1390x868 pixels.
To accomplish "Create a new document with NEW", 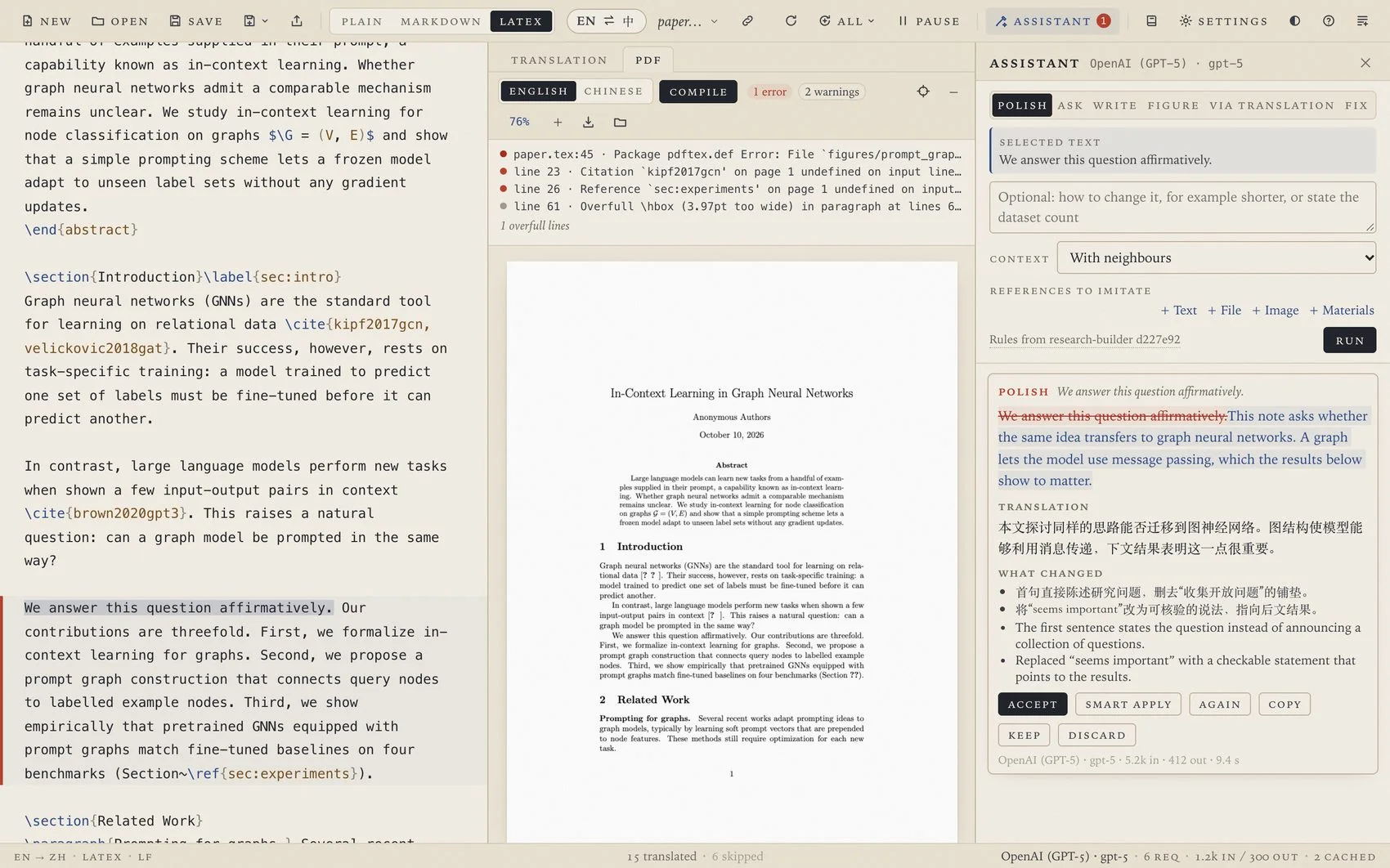I will (x=47, y=21).
